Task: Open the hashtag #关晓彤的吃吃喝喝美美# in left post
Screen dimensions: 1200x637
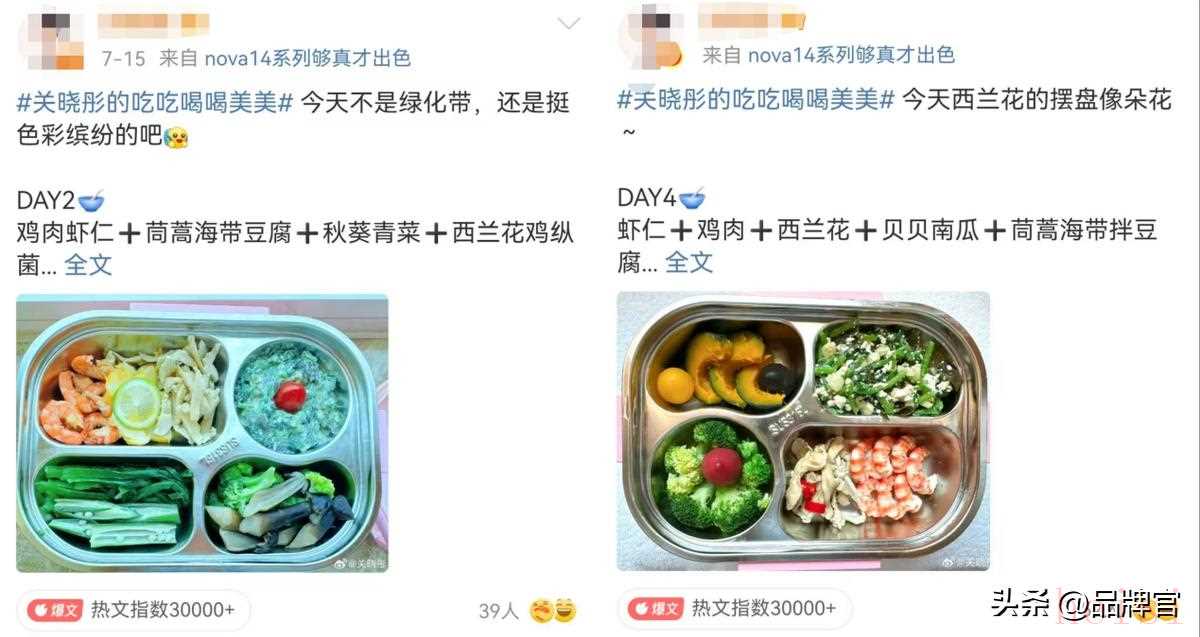Action: tap(155, 103)
